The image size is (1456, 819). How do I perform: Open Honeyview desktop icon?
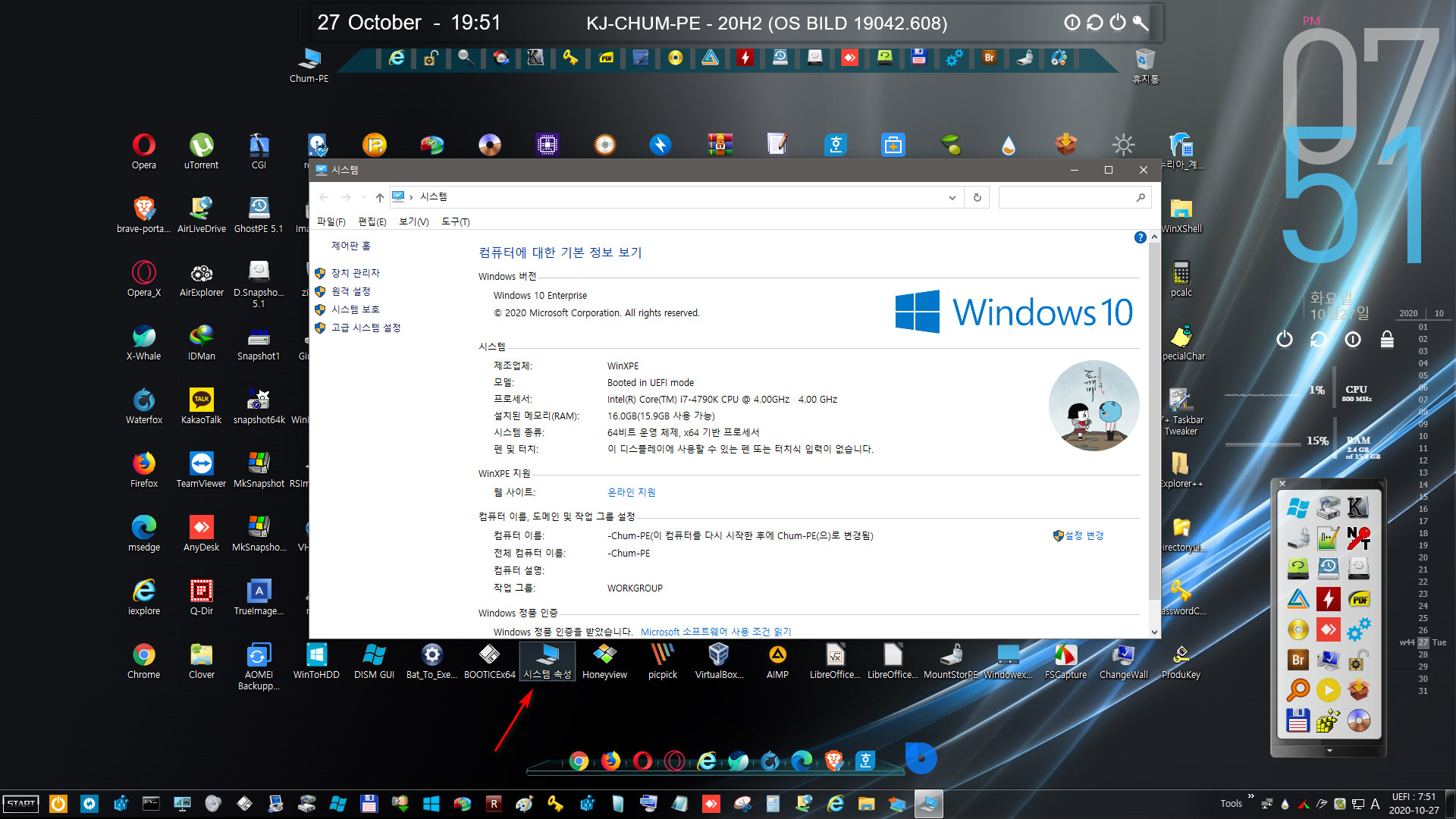point(604,661)
